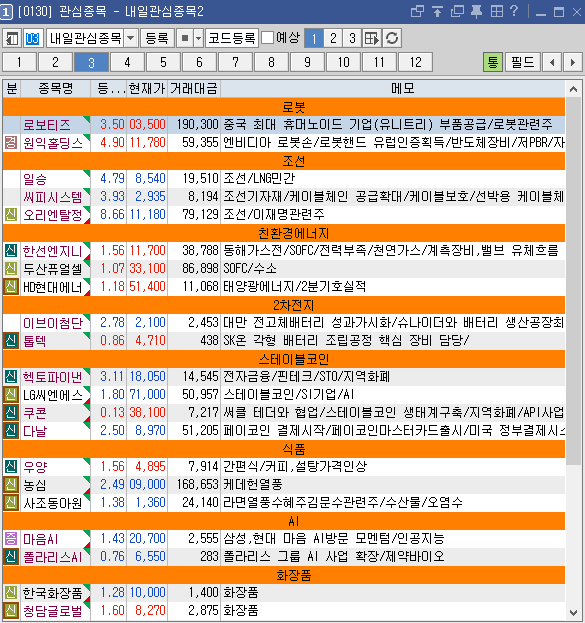Viewport: 585px width, 623px height.
Task: Click the 코드등록 button
Action: [232, 39]
